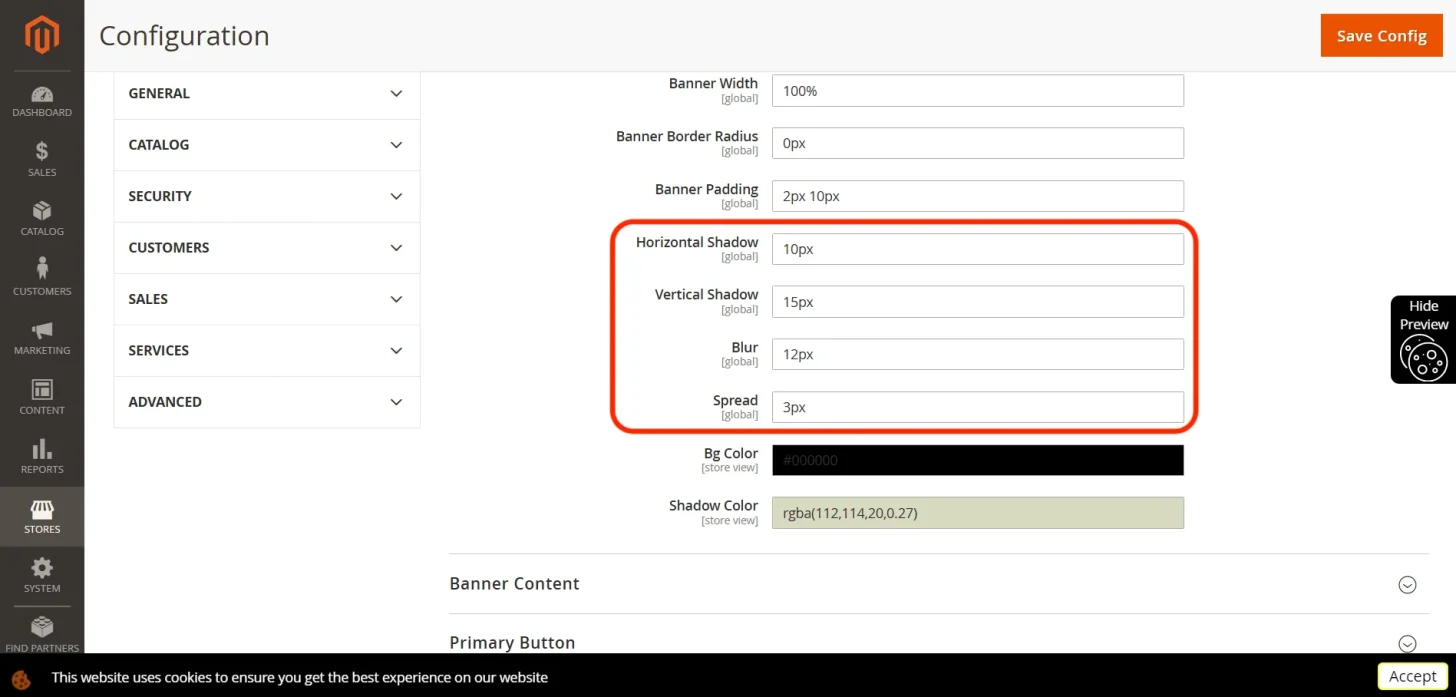Screen dimensions: 1456x697
Task: Click the Magento logo icon
Action: (x=42, y=35)
